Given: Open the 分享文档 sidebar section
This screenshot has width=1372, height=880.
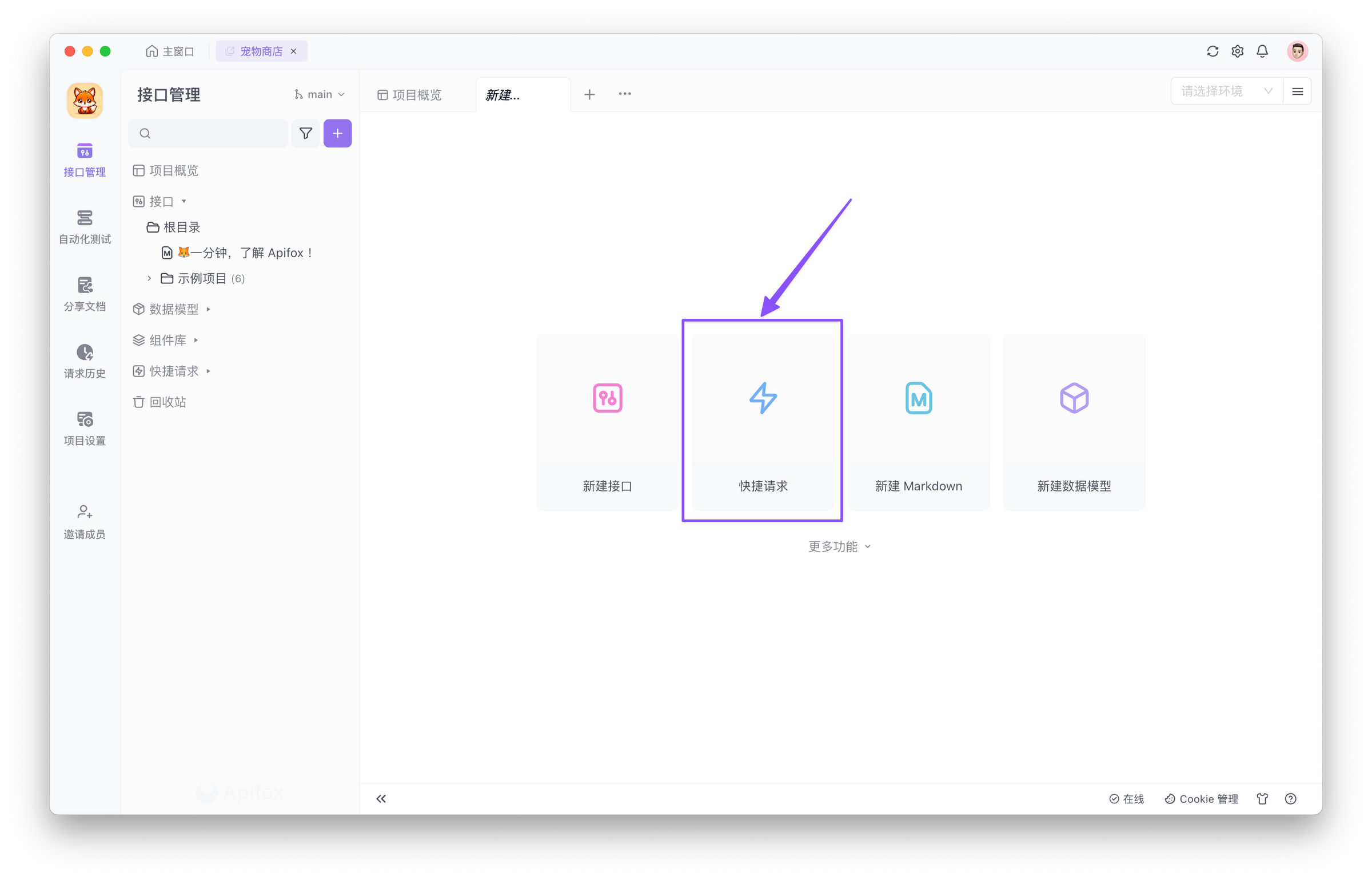Looking at the screenshot, I should click(85, 294).
